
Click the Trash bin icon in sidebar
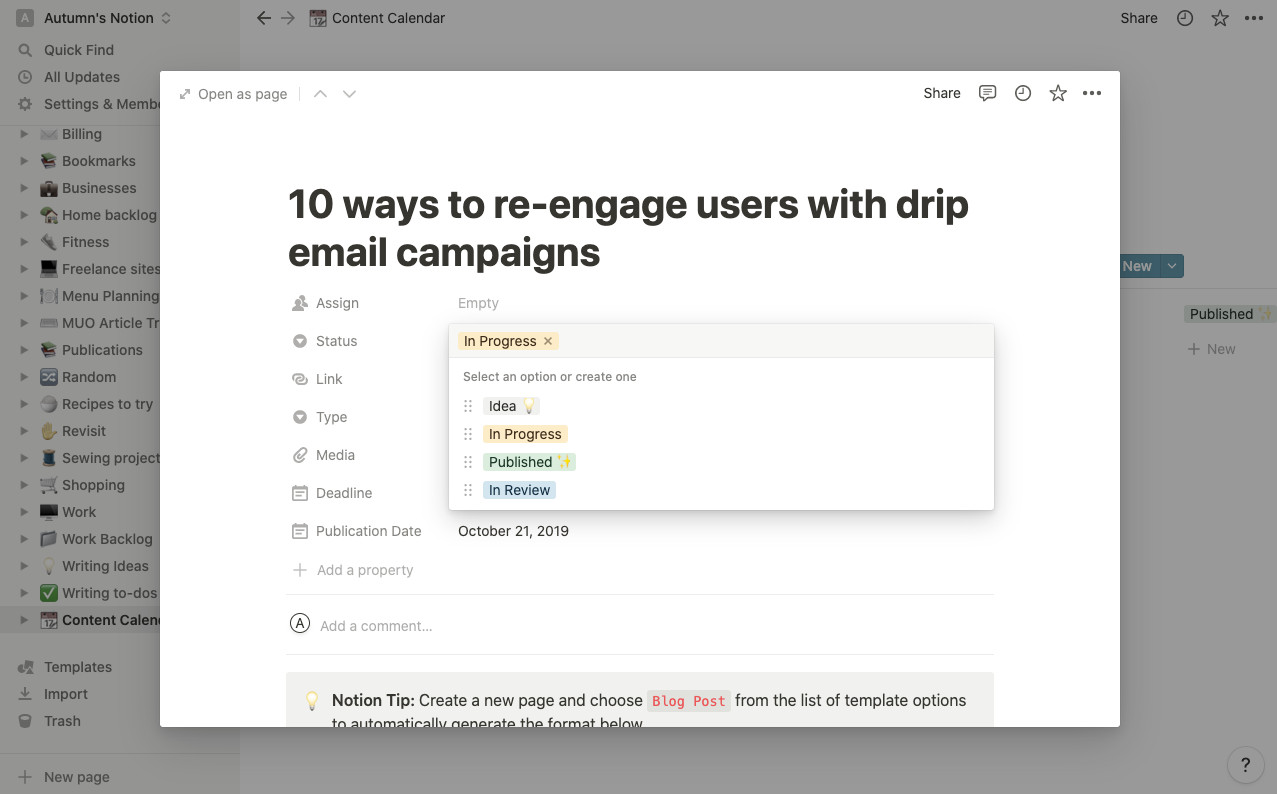[25, 721]
